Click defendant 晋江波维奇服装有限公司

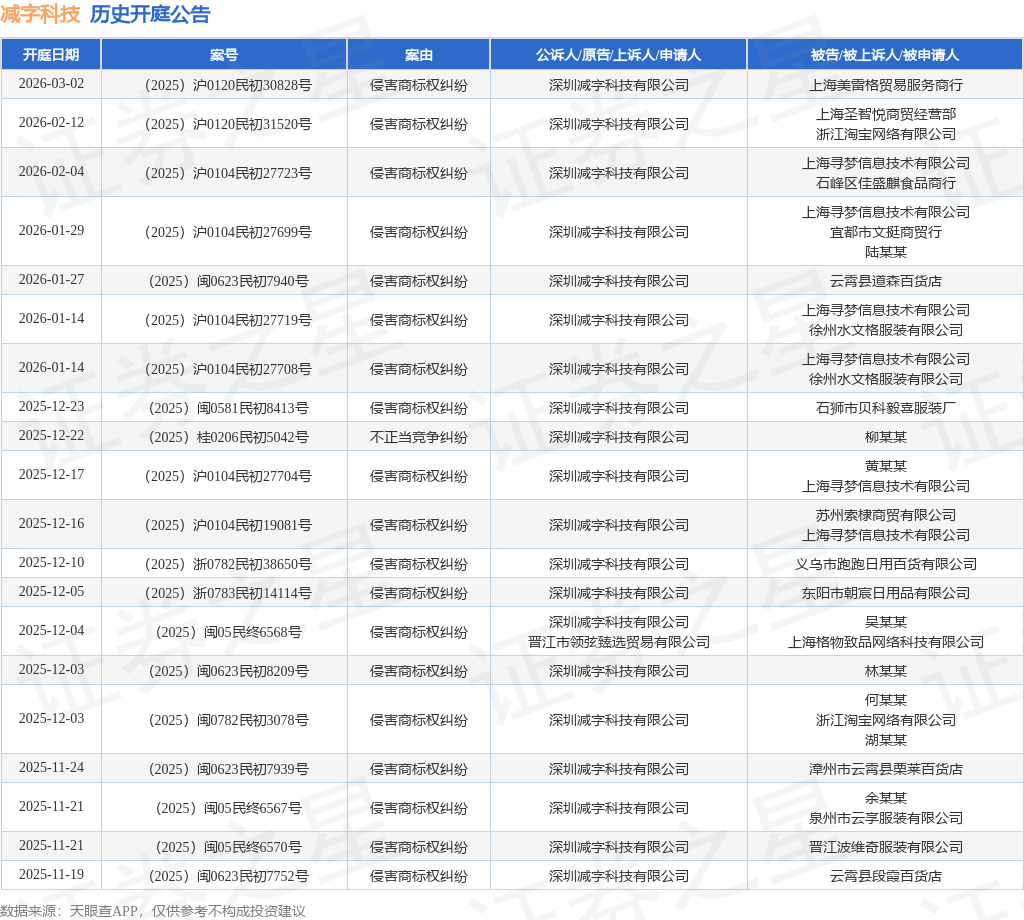point(886,847)
